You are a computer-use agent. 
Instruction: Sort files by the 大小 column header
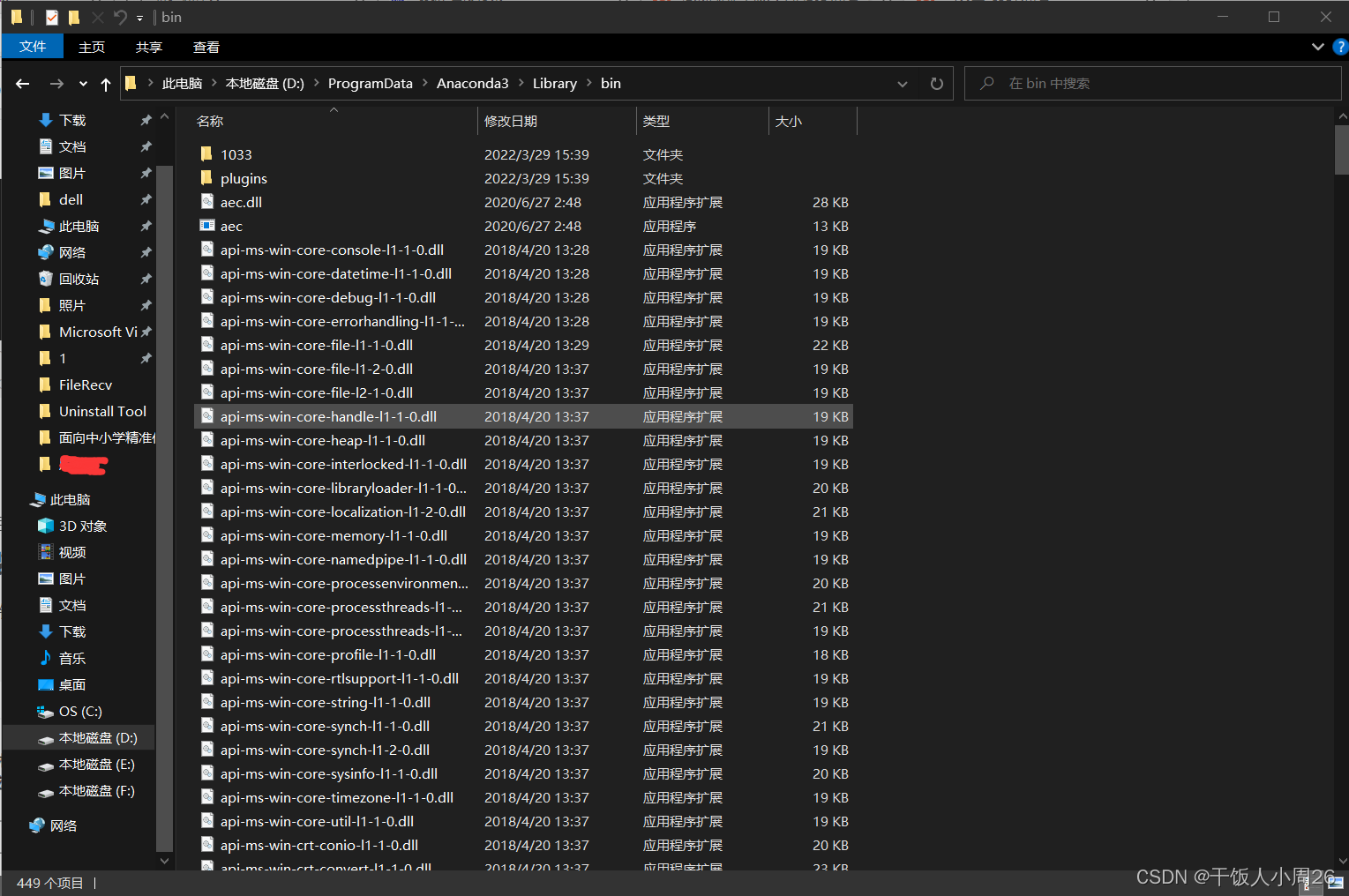point(813,121)
